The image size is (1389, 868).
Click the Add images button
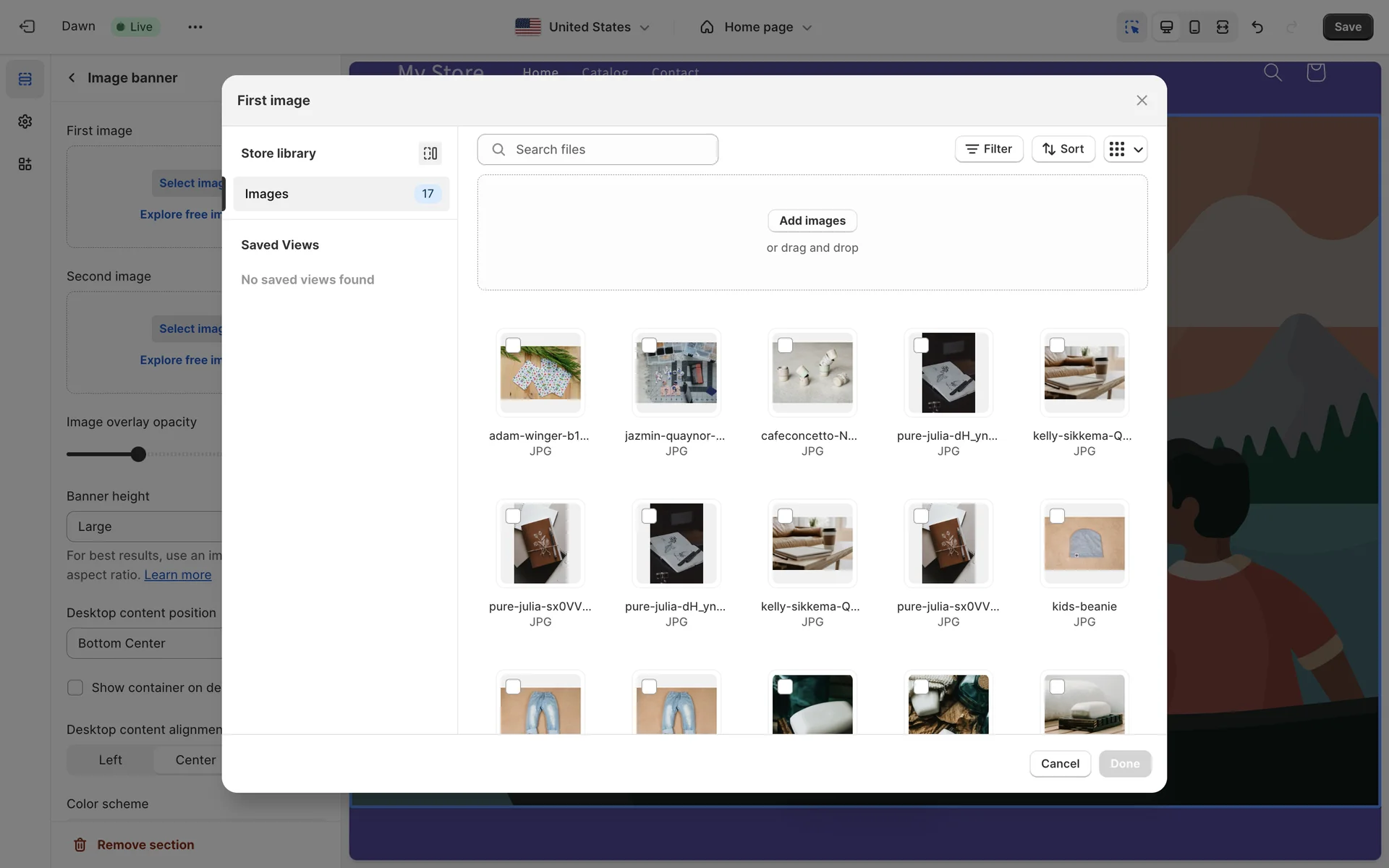(x=812, y=221)
